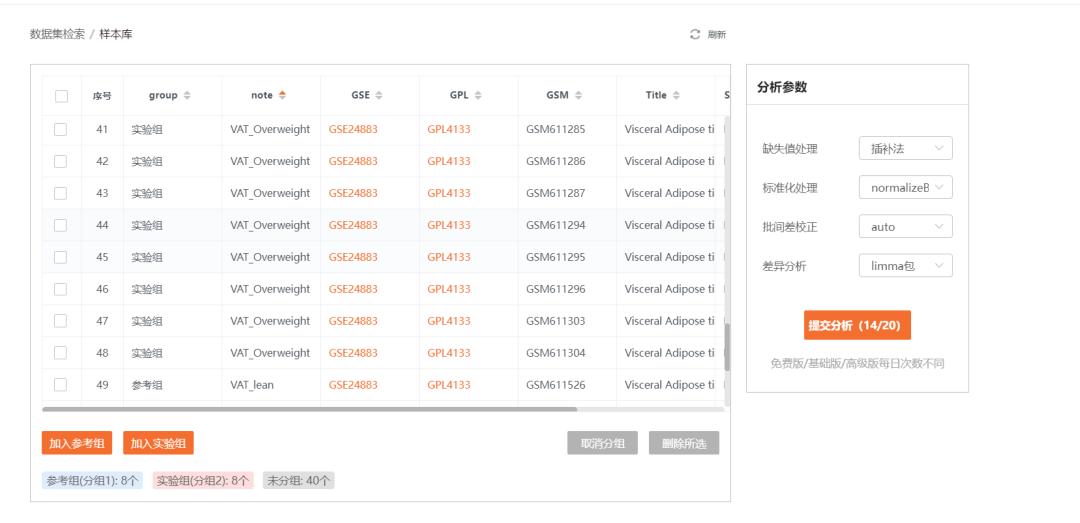1080x523 pixels.
Task: Submit analysis with 提交分析 button
Action: point(858,325)
